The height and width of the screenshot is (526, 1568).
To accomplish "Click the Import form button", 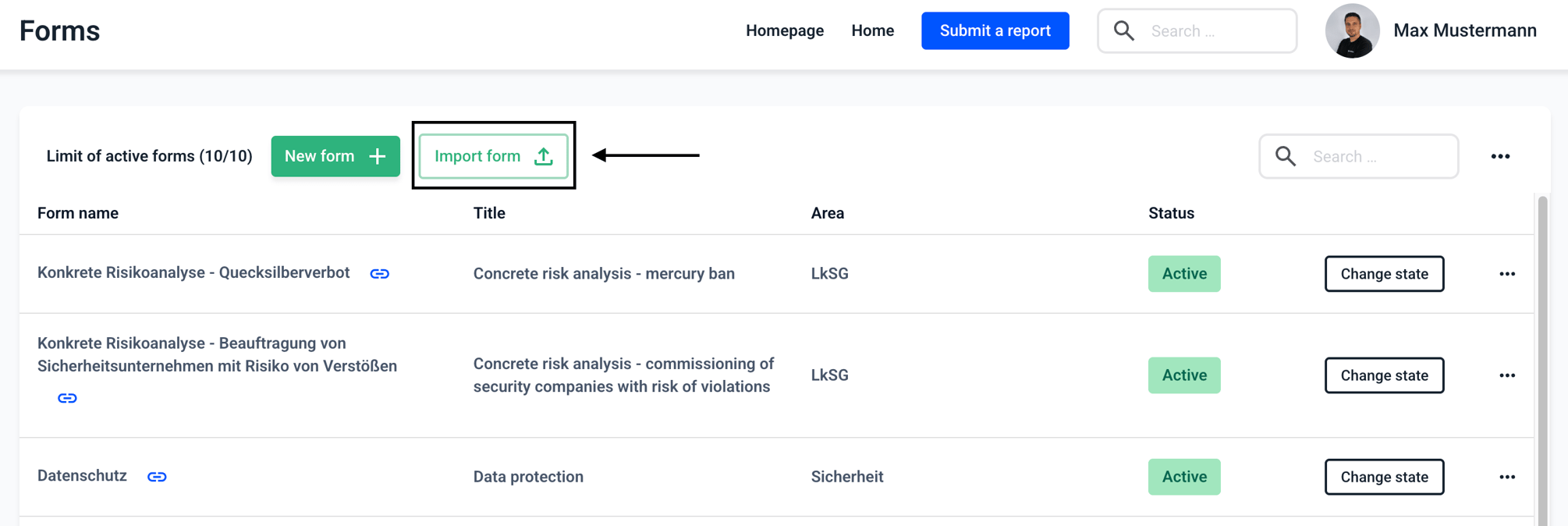I will (x=494, y=156).
